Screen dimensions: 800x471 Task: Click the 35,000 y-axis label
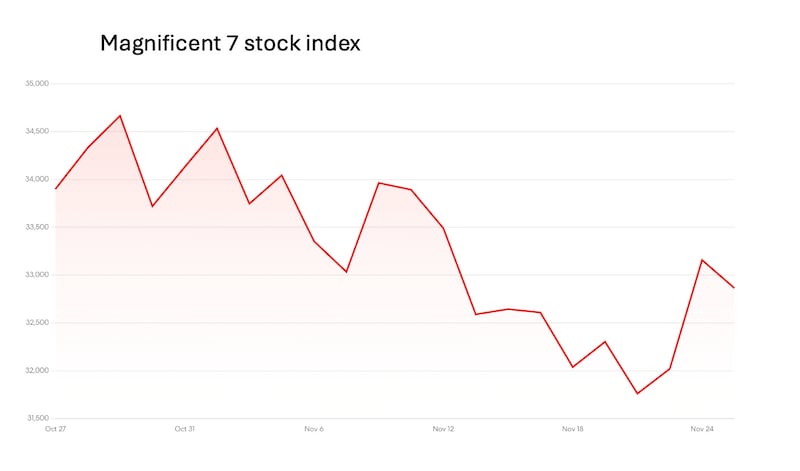point(37,84)
